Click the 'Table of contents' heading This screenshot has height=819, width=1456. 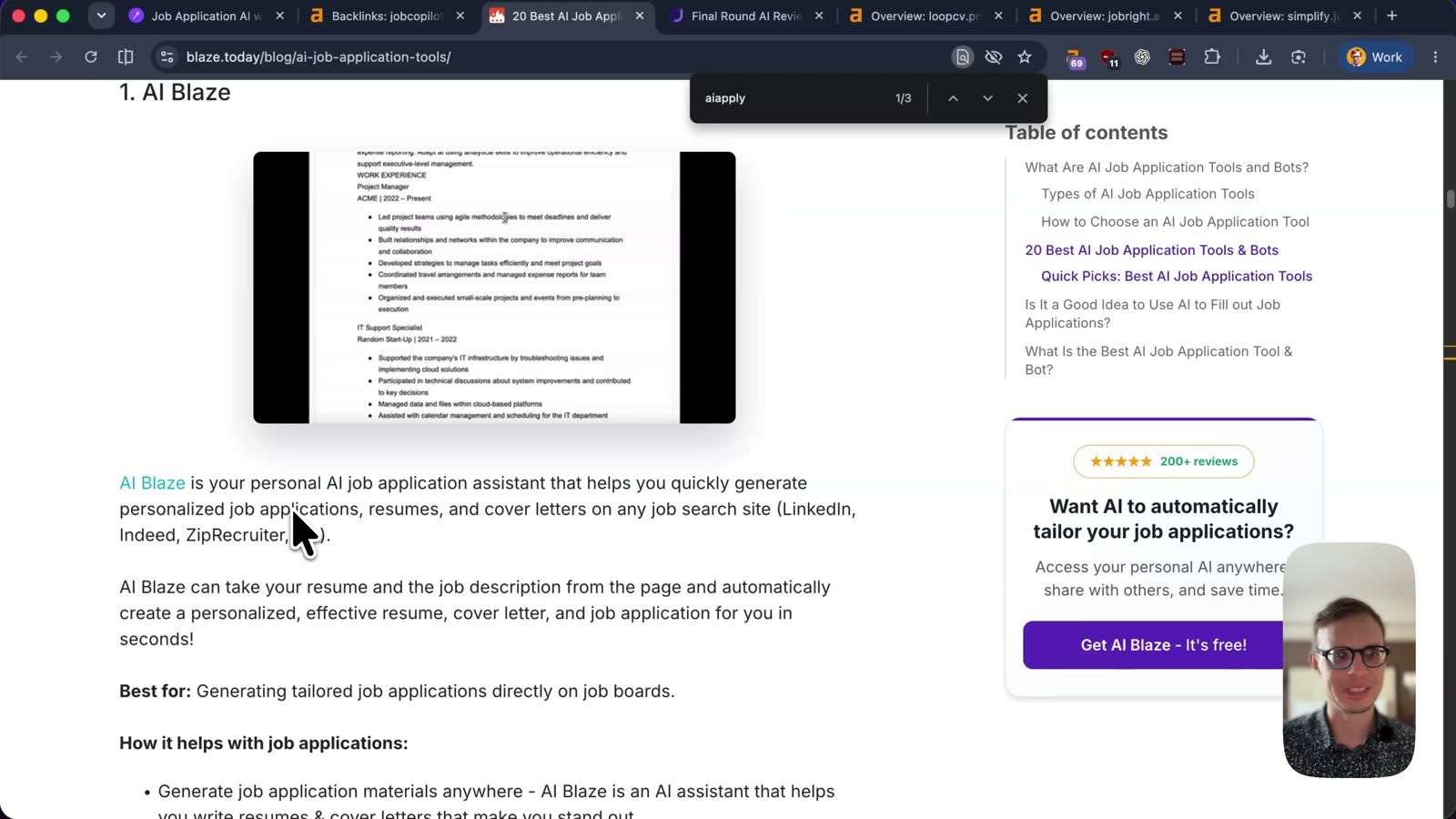tap(1086, 133)
